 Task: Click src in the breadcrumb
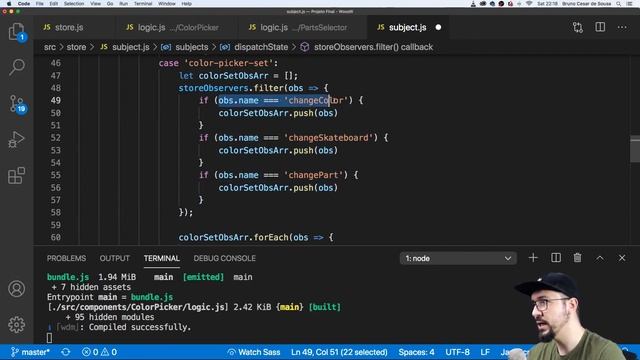coord(50,47)
